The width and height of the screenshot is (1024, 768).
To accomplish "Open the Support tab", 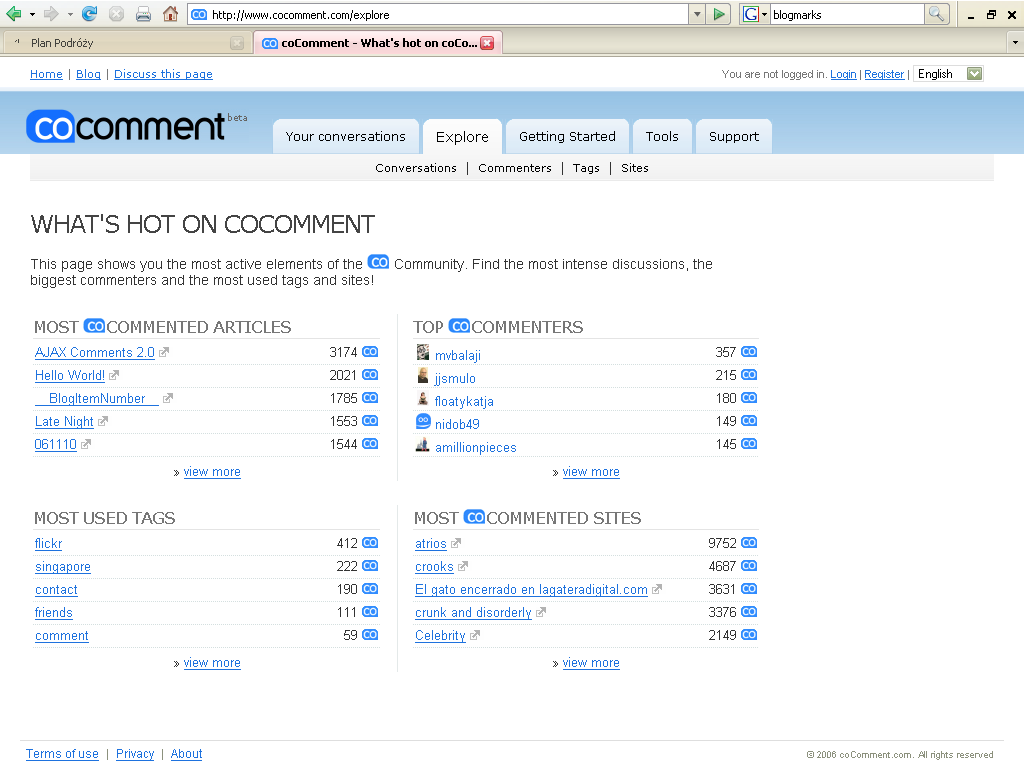I will [734, 136].
